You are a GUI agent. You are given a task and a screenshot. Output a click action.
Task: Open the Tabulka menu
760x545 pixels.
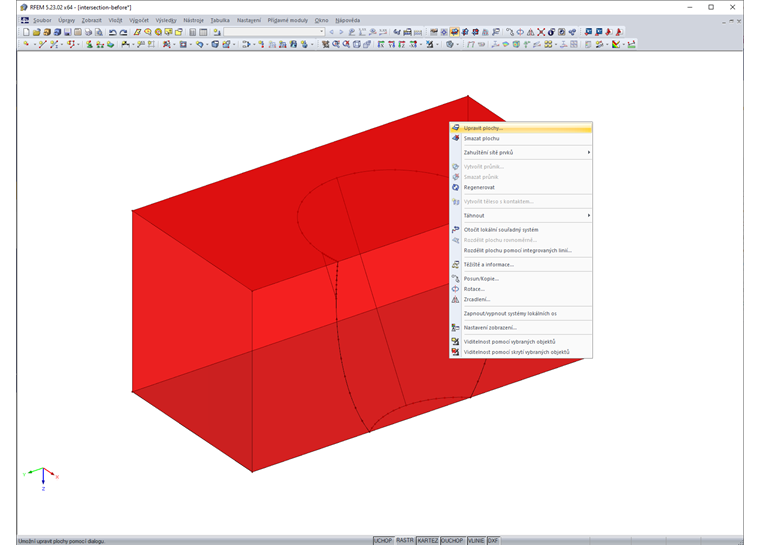pos(220,20)
